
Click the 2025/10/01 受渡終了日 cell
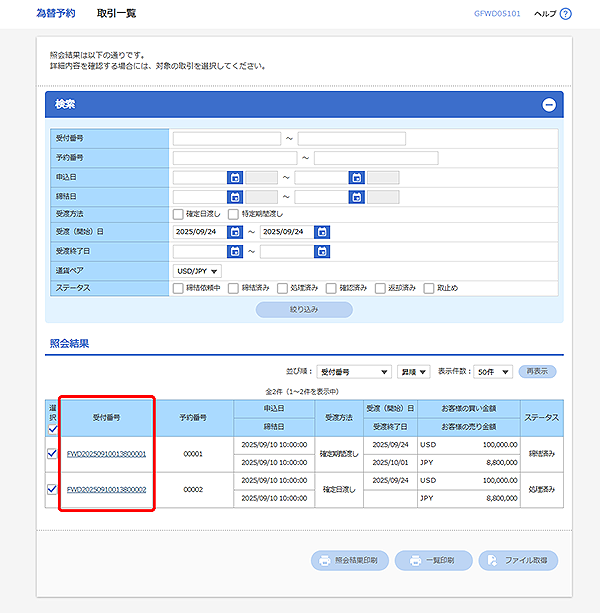tap(390, 463)
